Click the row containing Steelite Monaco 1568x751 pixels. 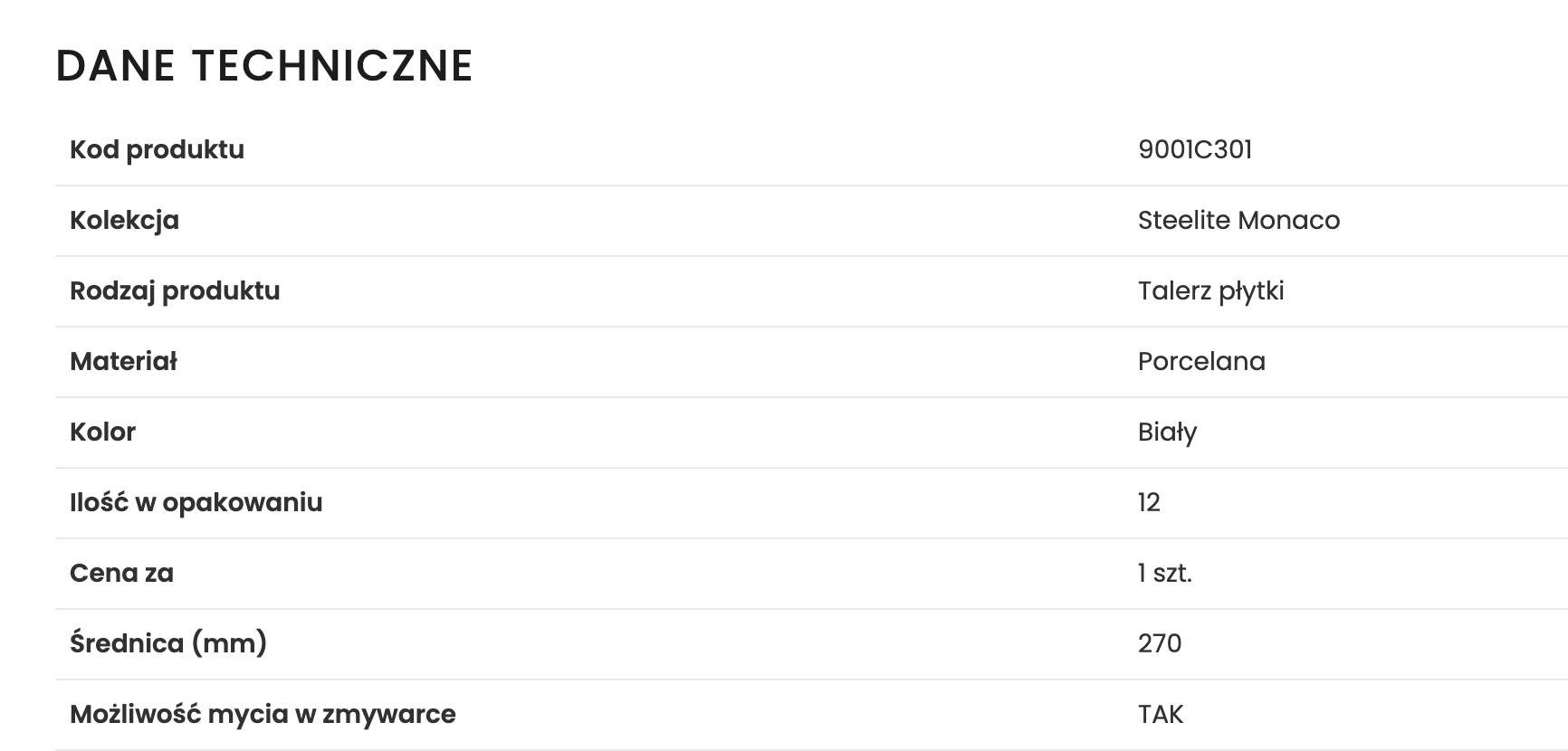click(811, 221)
